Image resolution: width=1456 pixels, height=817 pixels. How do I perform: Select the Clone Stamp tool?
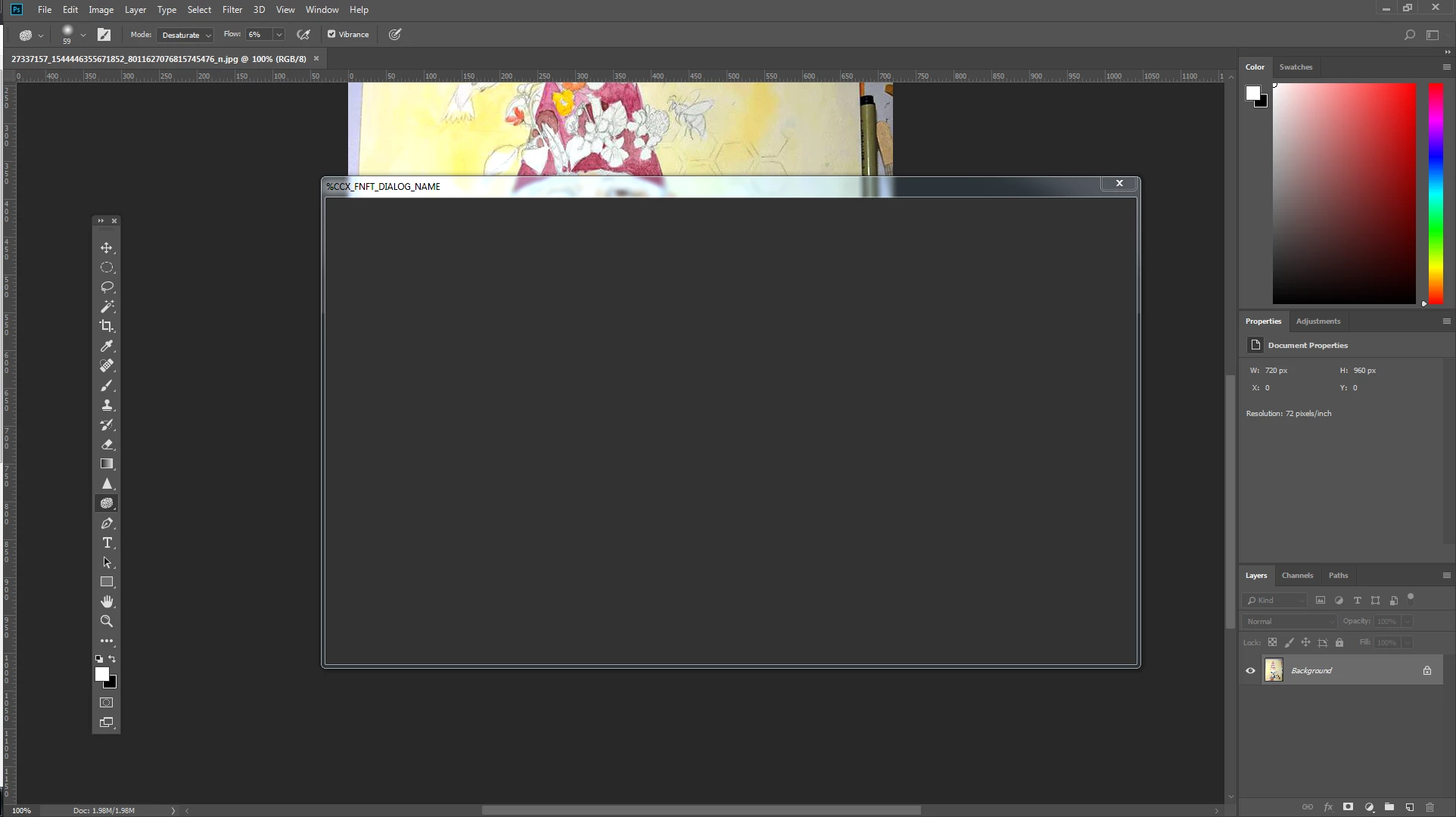(107, 405)
